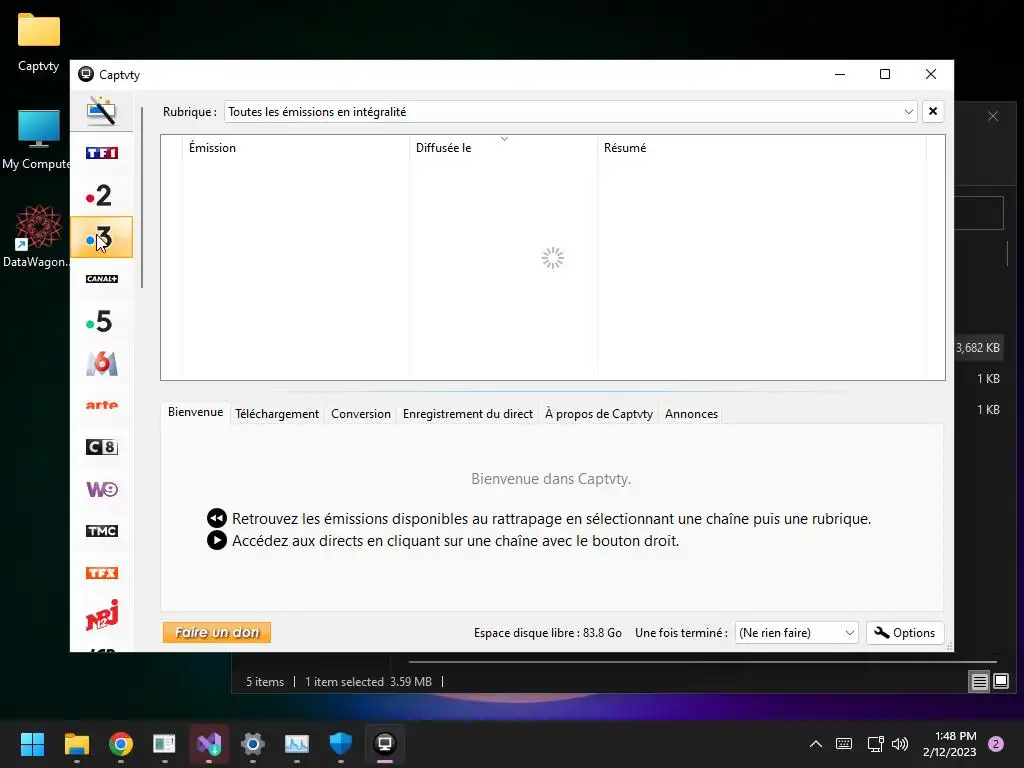The image size is (1024, 768).
Task: Click the '3,682 KB' file size in Explorer
Action: pyautogui.click(x=978, y=347)
